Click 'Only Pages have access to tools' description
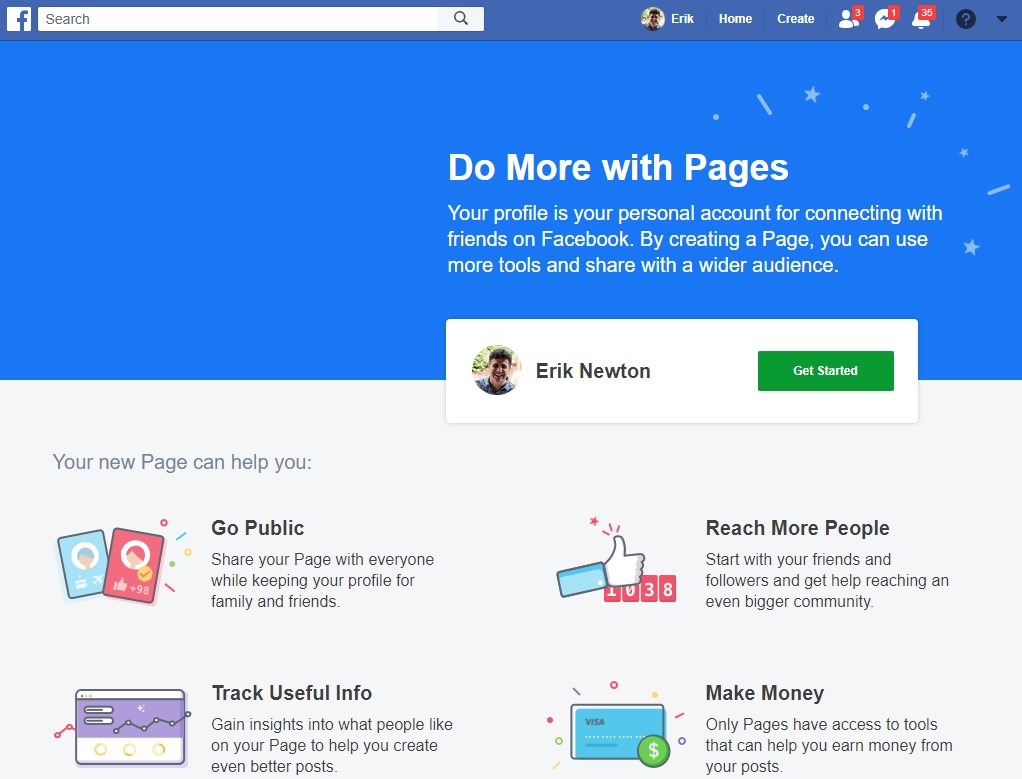This screenshot has width=1022, height=779. tap(828, 745)
